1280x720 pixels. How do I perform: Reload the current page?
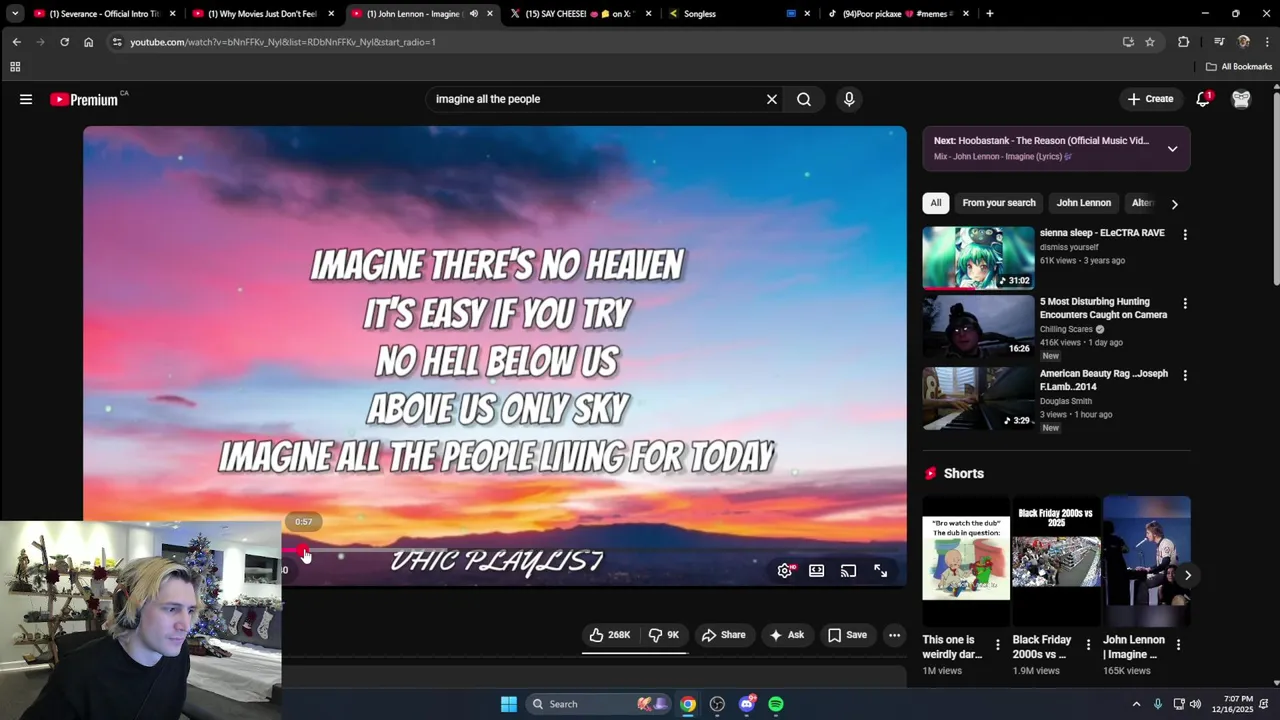coord(64,42)
